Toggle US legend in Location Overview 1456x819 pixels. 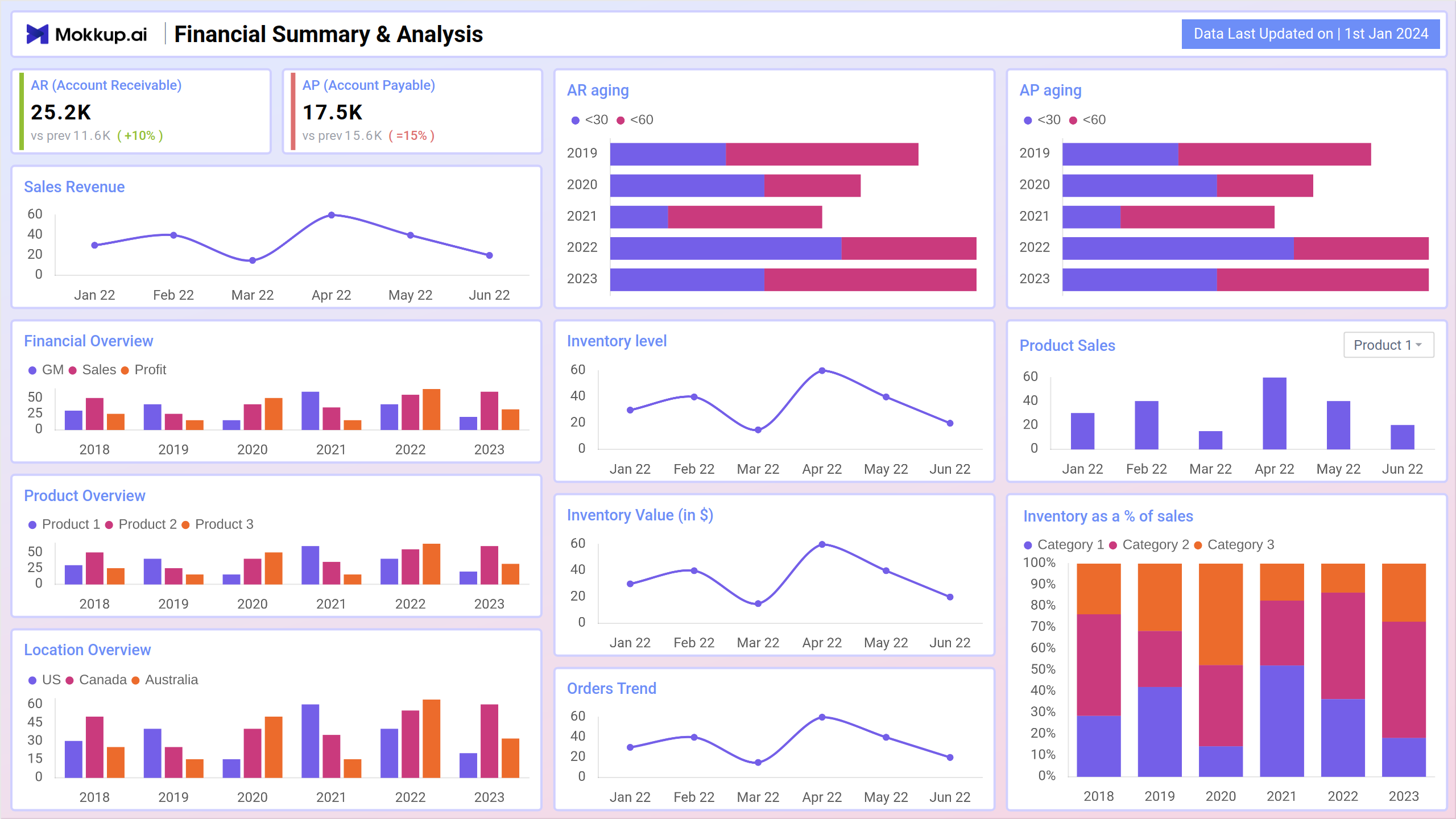44,680
